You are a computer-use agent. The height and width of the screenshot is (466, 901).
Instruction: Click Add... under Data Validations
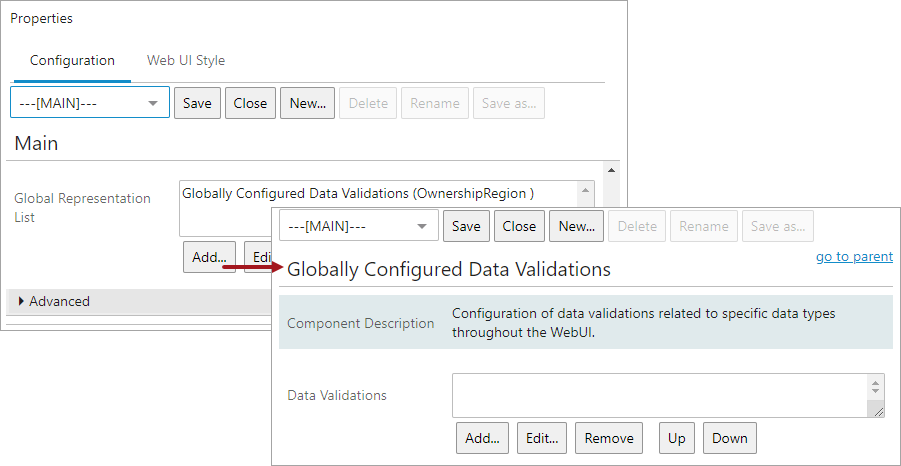click(482, 438)
